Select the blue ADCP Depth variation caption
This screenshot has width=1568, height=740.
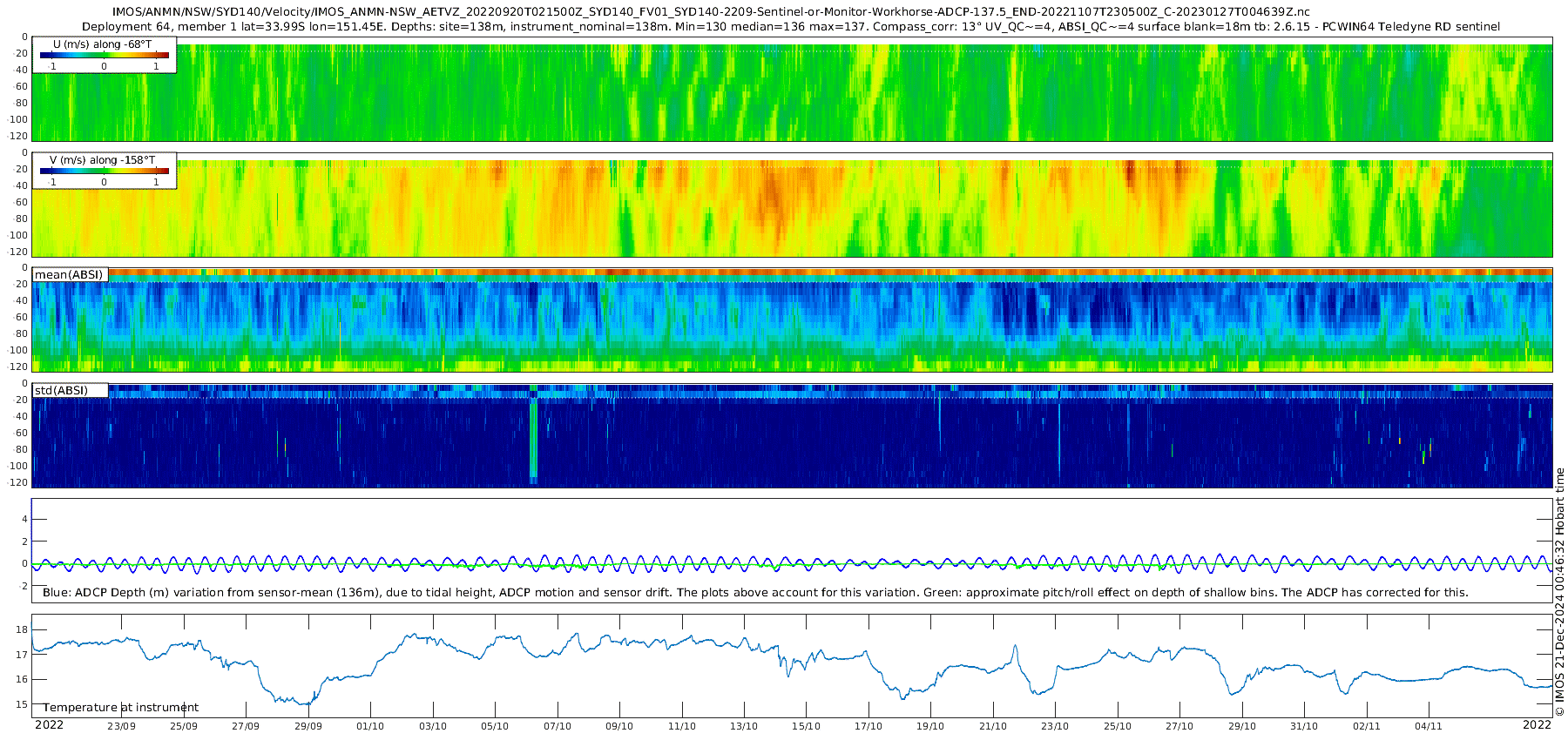755,593
